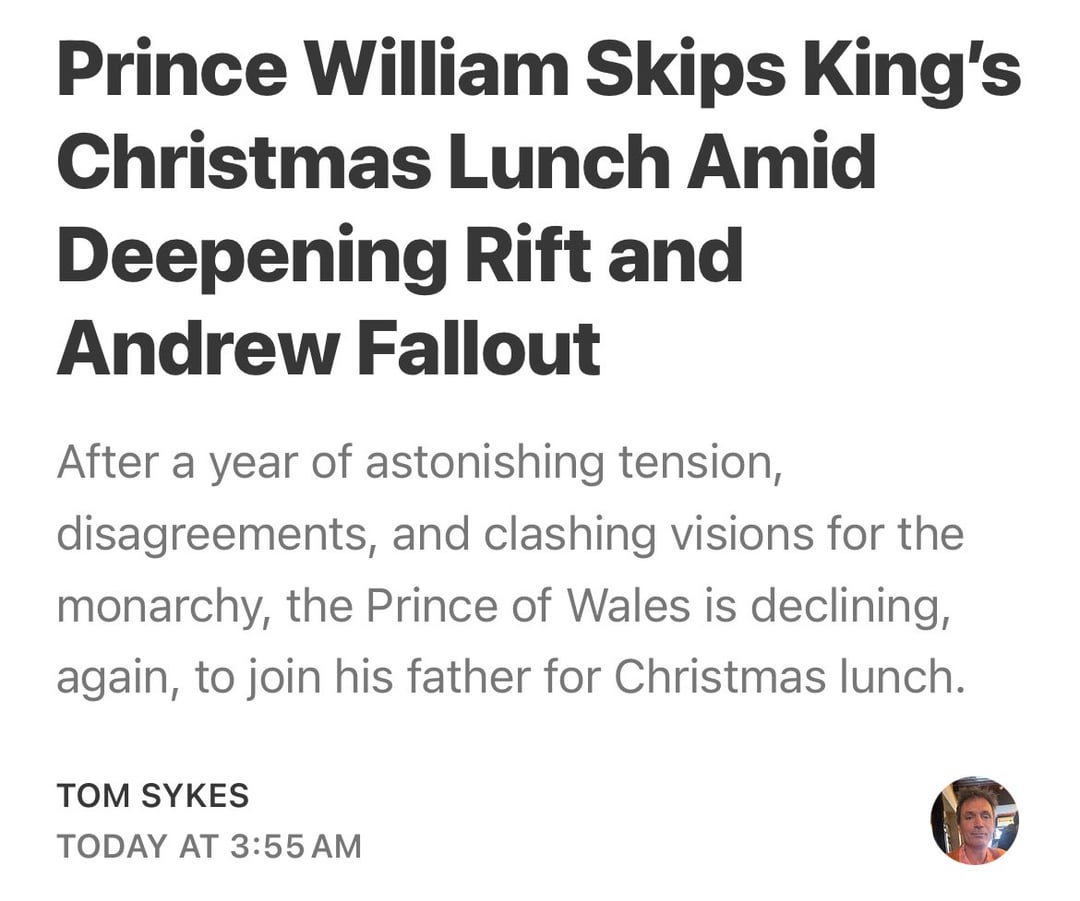Screen dimensions: 1080x901
Task: Click the word 'monarchy' in summary
Action: (x=155, y=606)
